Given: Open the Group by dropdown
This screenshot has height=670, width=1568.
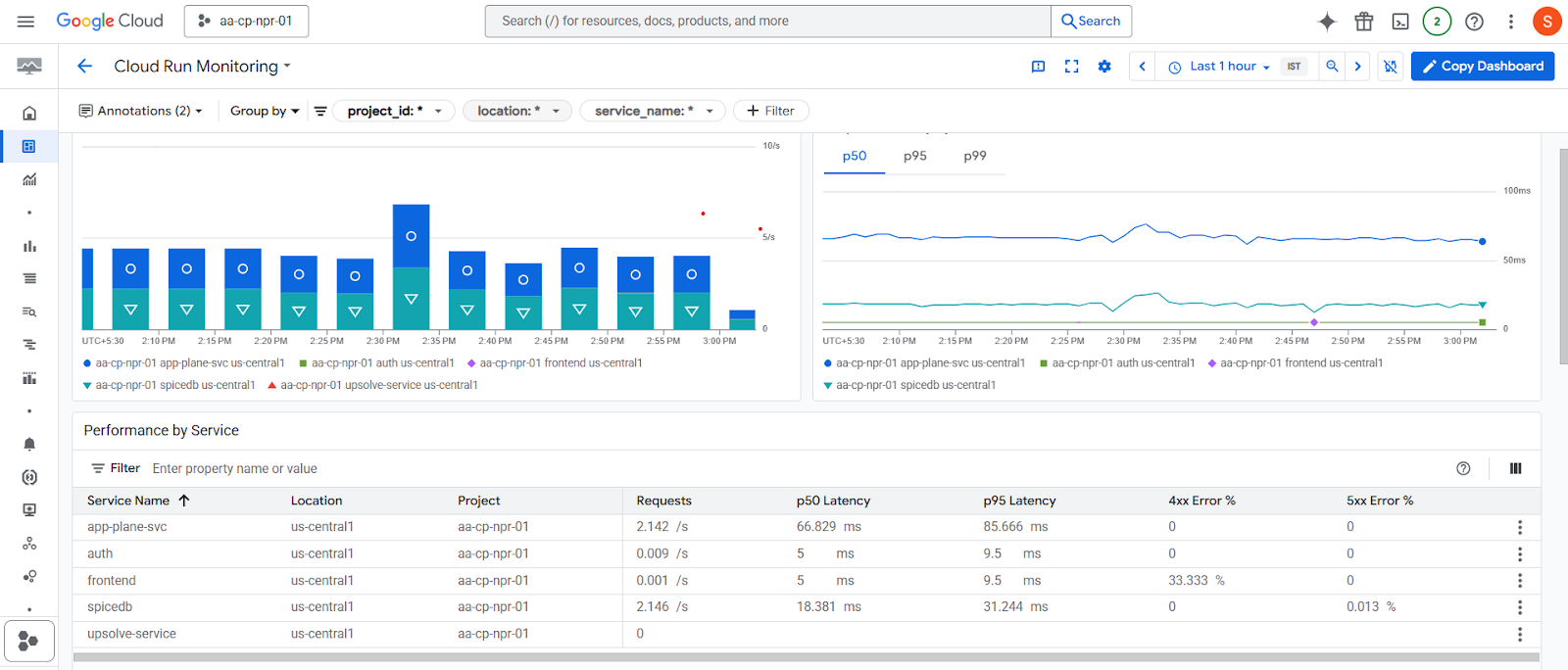Looking at the screenshot, I should 265,111.
